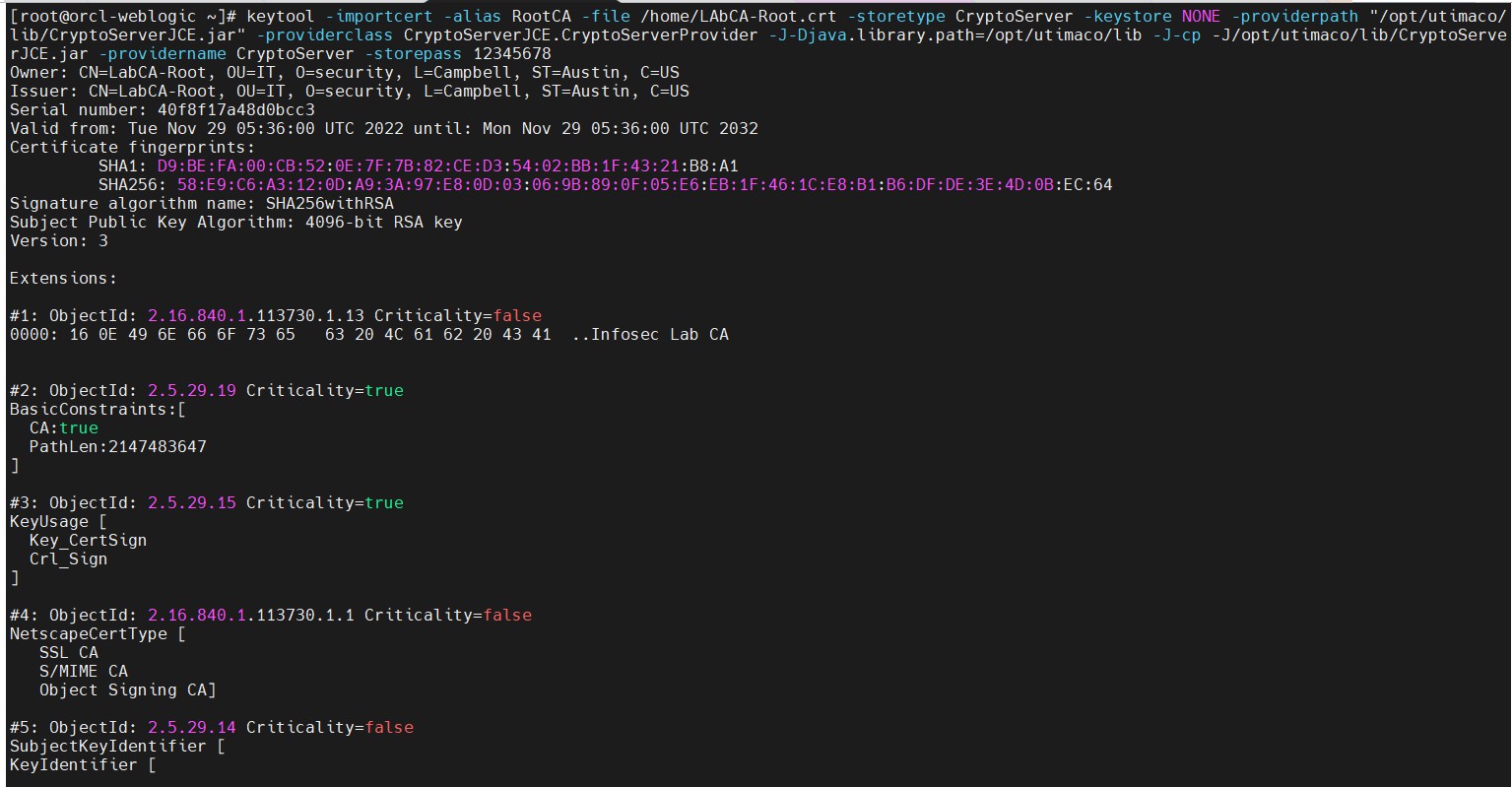Click the serial number 40f8f17a48d0bcc3
This screenshot has width=1512, height=787.
pos(236,110)
